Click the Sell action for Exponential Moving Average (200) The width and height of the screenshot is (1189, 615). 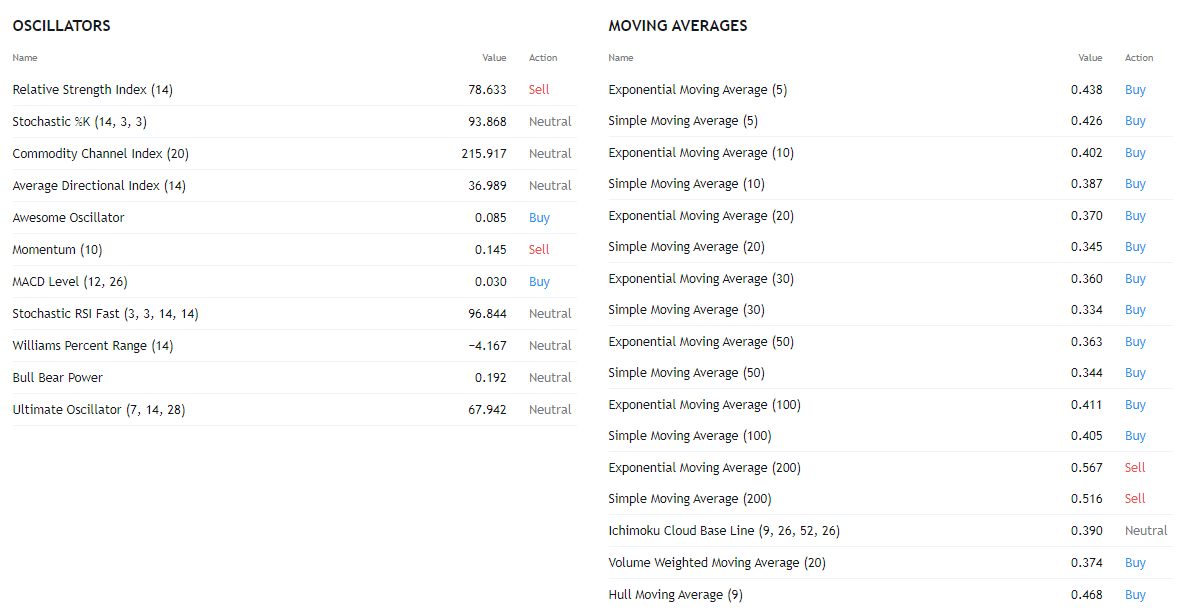coord(1135,467)
